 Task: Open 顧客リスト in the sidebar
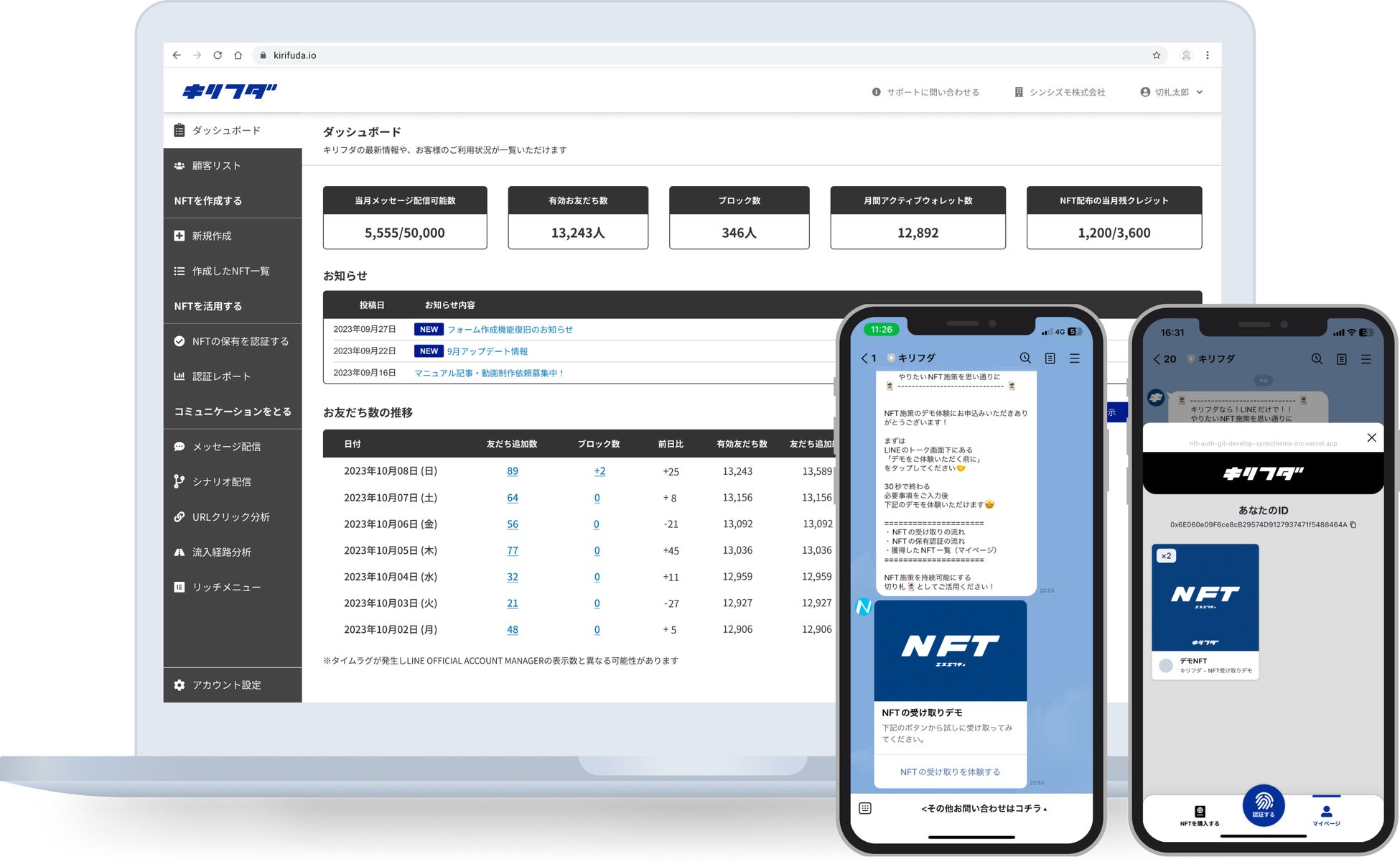tap(216, 165)
